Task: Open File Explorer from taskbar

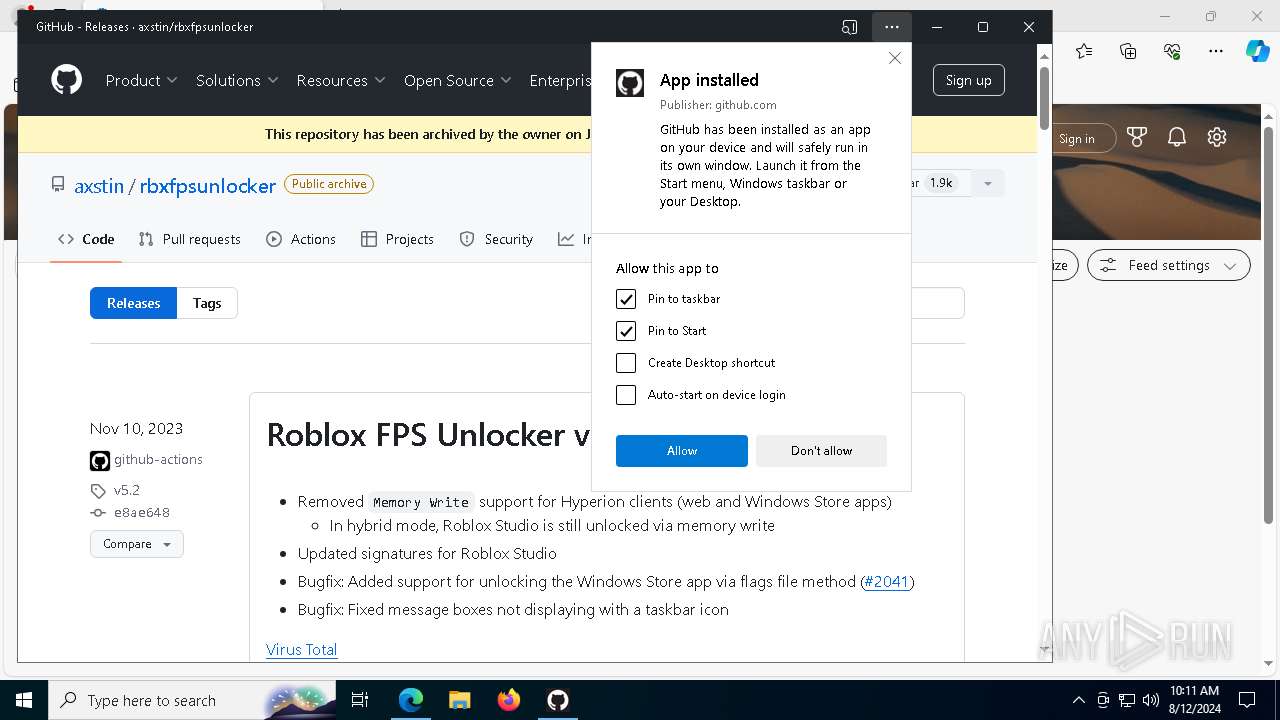Action: [x=459, y=700]
